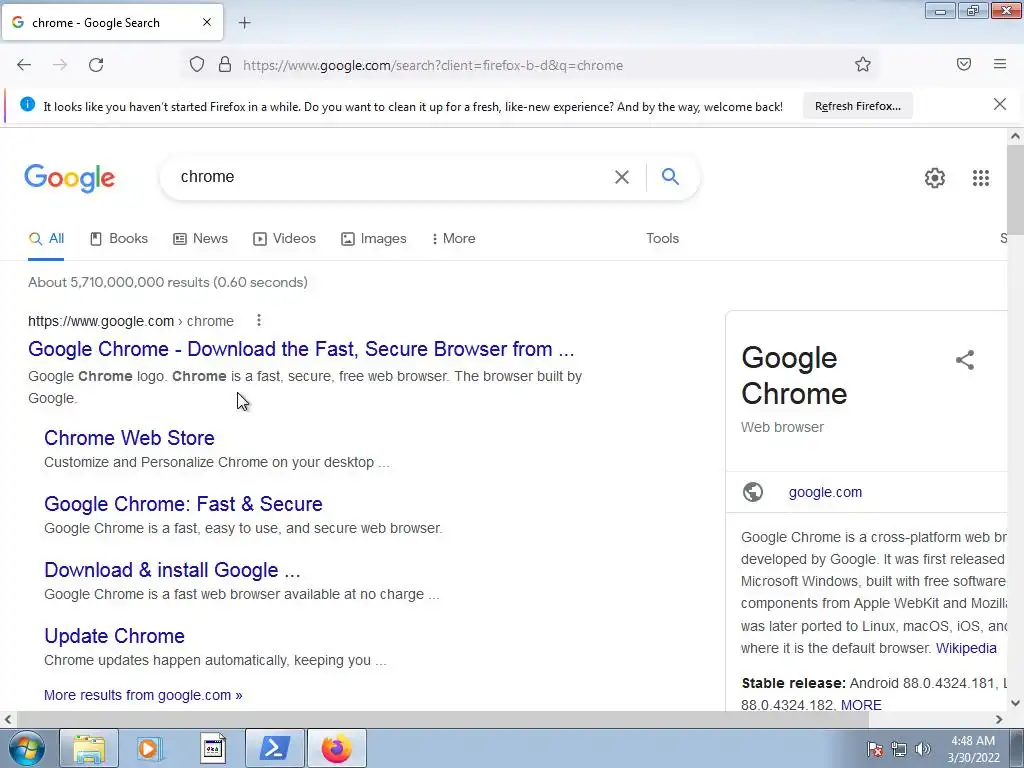Open the Google Chrome - Download result
The image size is (1024, 768).
tap(301, 349)
